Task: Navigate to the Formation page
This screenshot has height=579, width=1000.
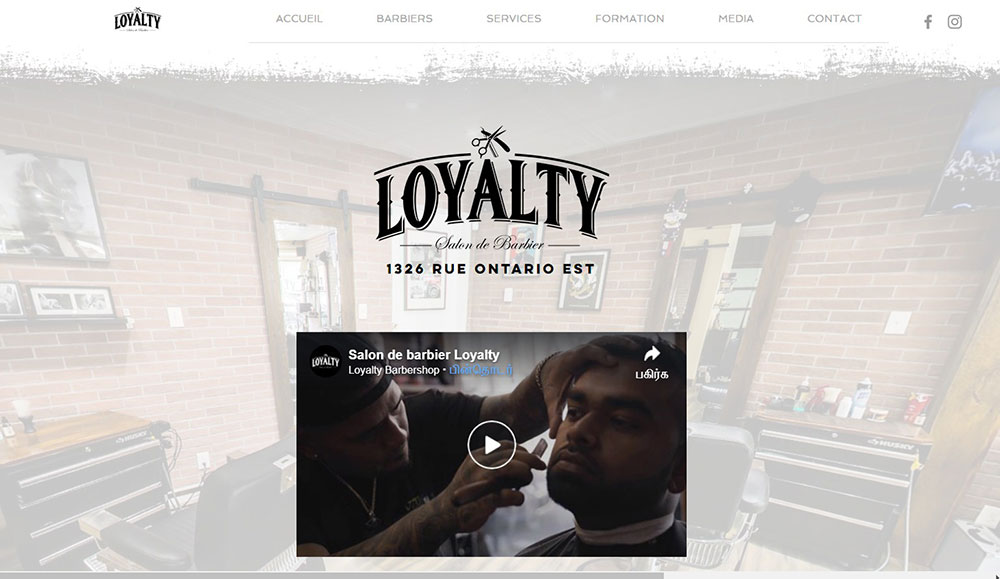Action: point(629,18)
